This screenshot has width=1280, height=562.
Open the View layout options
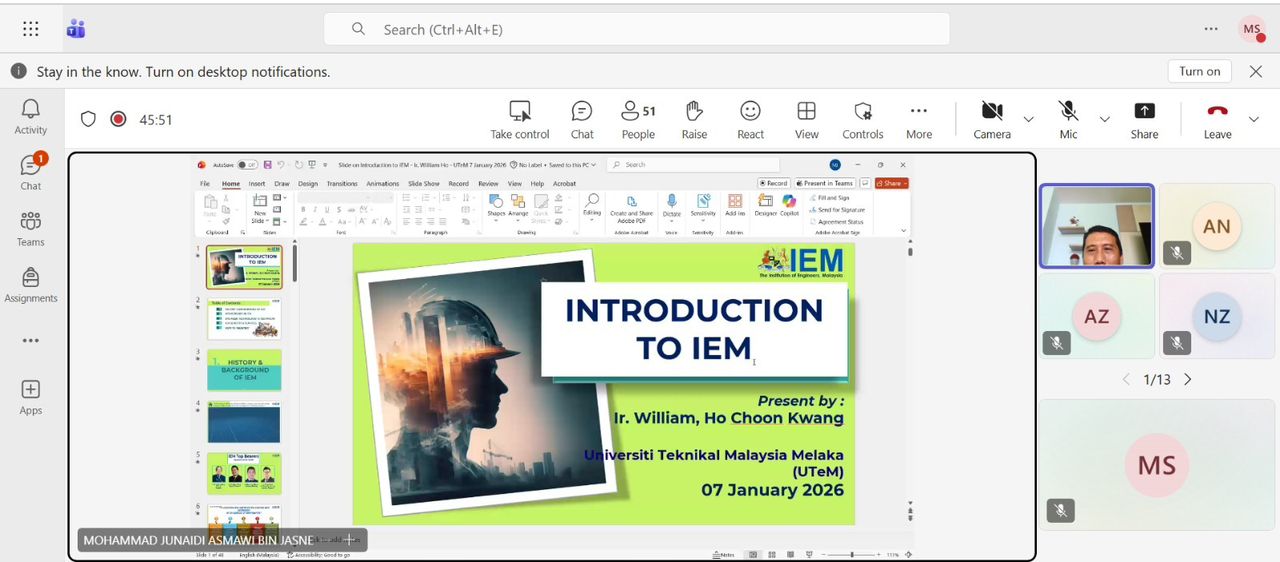[x=806, y=119]
